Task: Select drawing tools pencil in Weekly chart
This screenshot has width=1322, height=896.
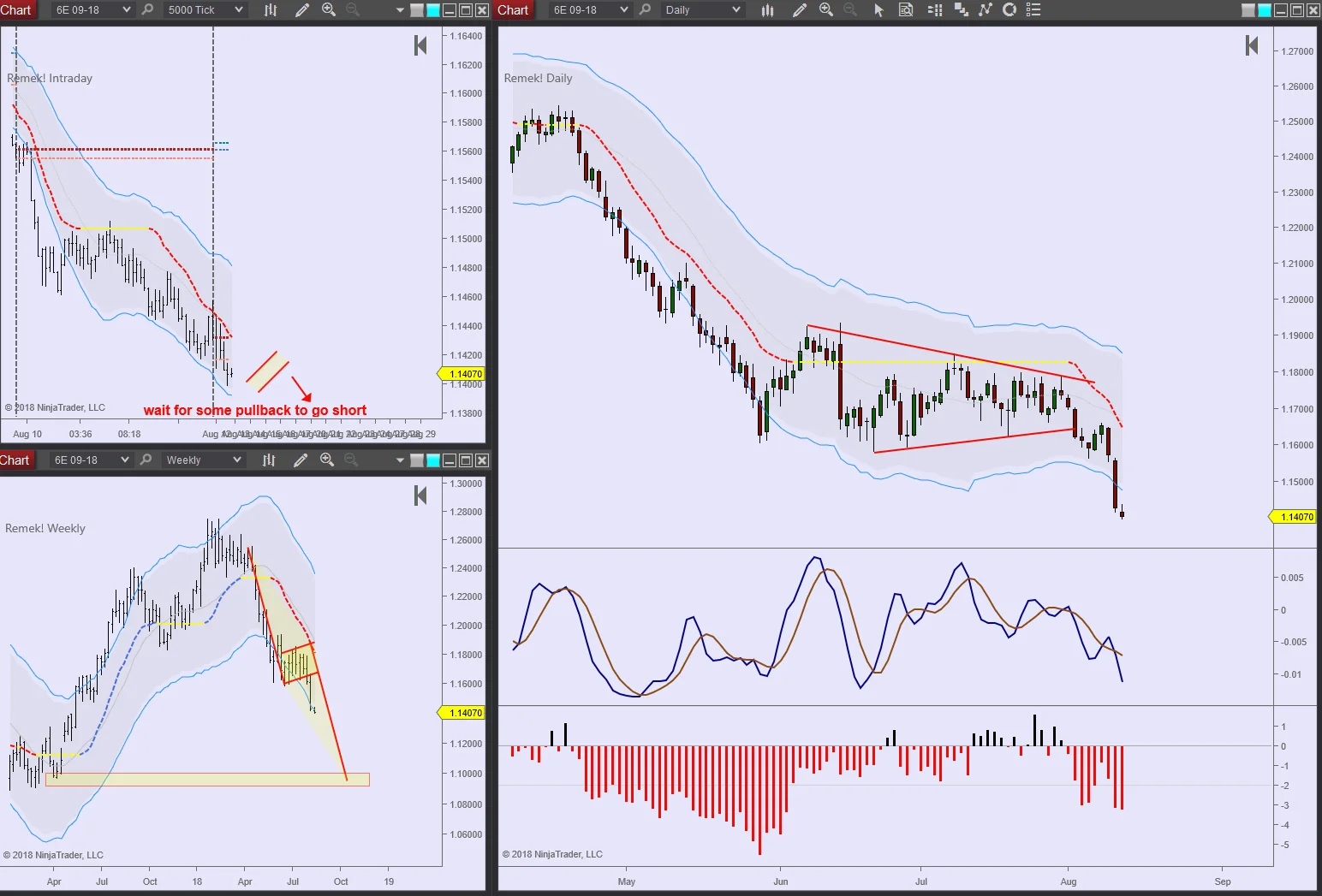Action: [301, 460]
